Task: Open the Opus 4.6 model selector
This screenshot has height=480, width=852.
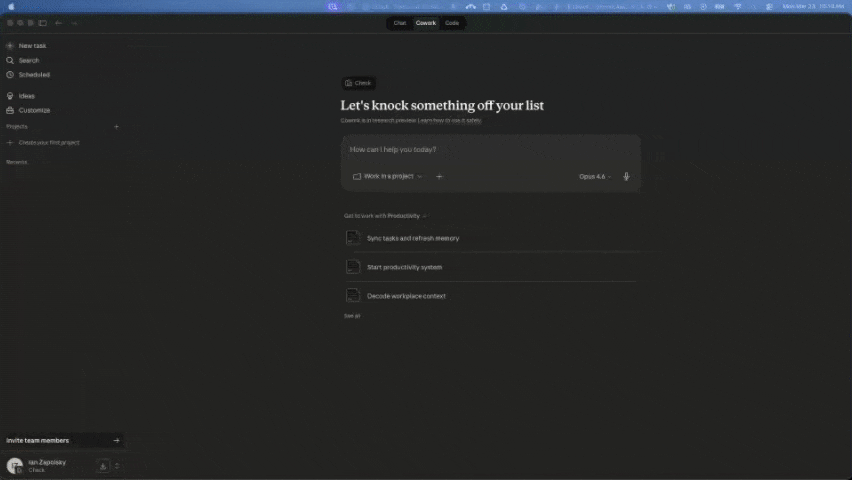Action: (595, 176)
